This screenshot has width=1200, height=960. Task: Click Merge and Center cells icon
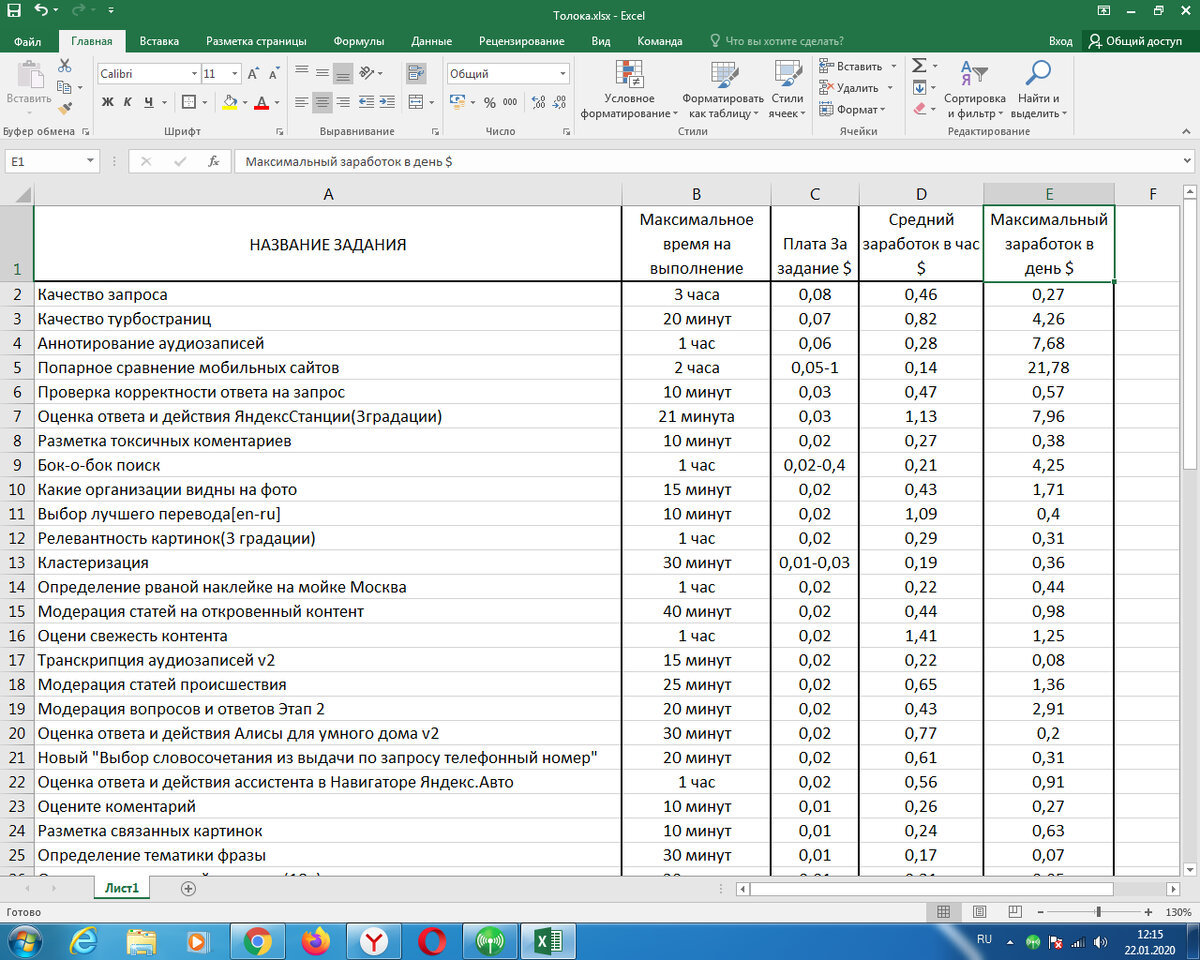[x=416, y=102]
